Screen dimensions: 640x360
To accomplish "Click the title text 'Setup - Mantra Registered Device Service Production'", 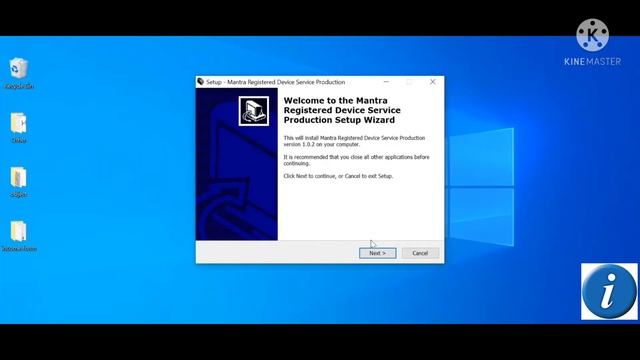I will [x=276, y=82].
